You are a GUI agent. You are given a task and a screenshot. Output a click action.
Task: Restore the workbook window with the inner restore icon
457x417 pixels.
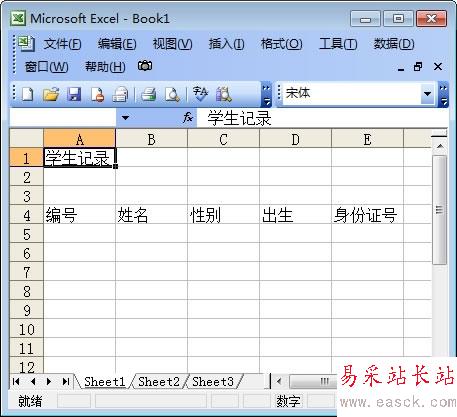click(x=418, y=67)
